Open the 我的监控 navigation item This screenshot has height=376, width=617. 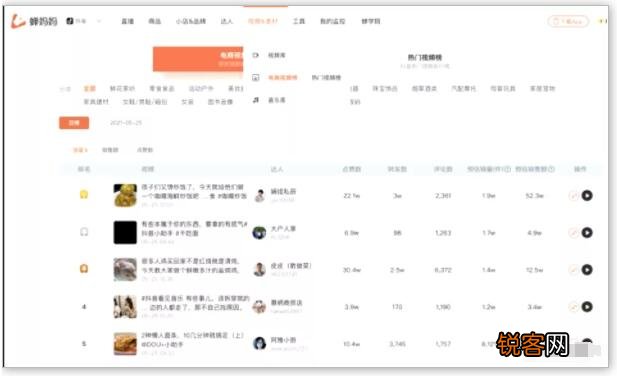[333, 21]
